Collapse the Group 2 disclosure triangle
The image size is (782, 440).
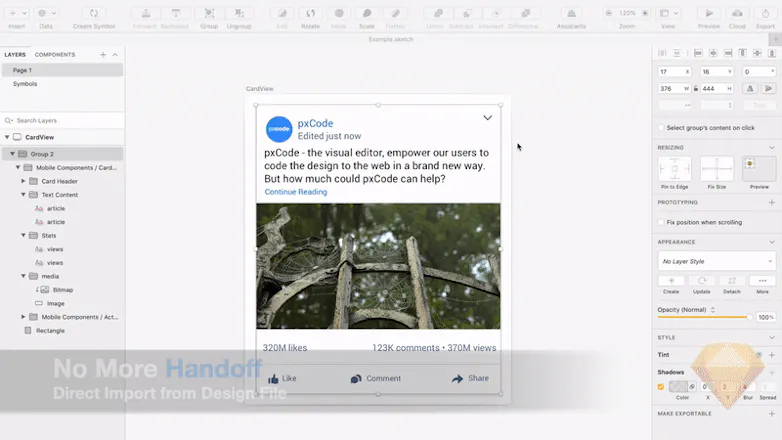tap(12, 154)
